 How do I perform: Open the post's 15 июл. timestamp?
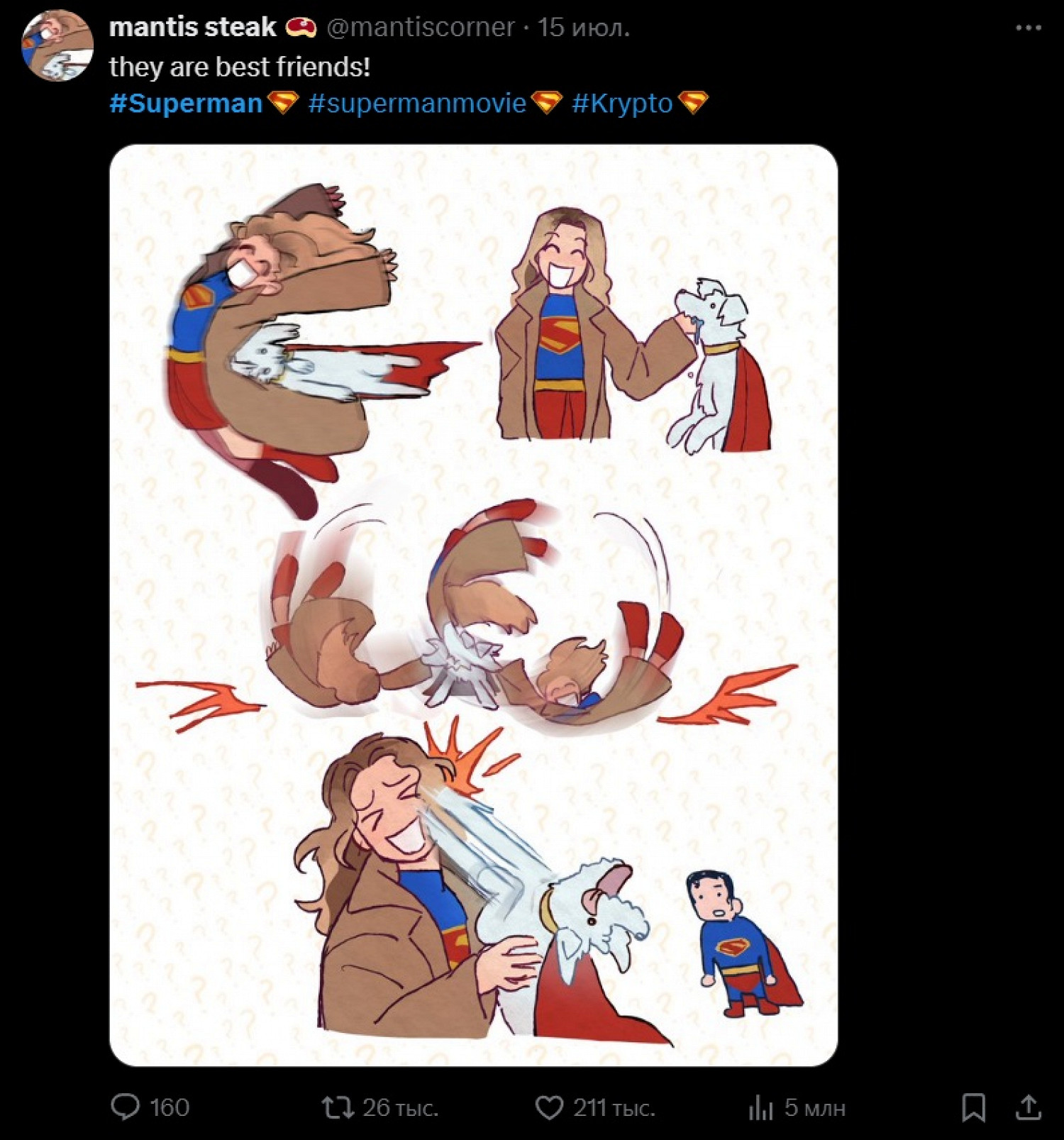(x=584, y=27)
